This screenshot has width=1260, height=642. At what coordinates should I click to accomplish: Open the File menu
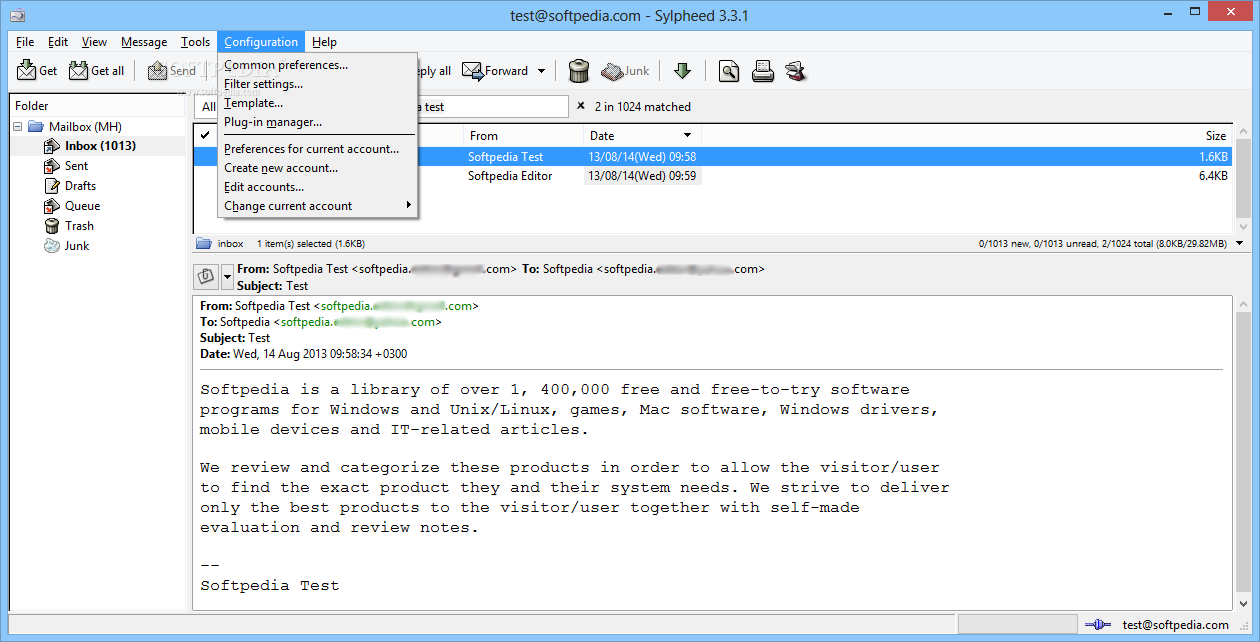click(x=25, y=42)
